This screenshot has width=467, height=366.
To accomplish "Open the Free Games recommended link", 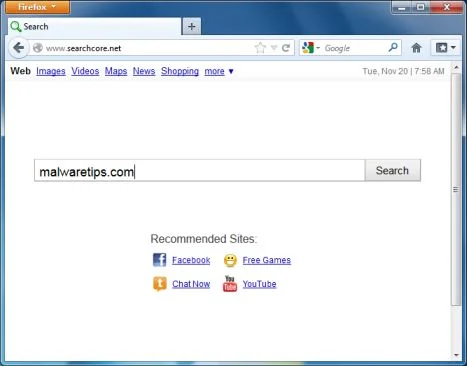I will coord(267,260).
